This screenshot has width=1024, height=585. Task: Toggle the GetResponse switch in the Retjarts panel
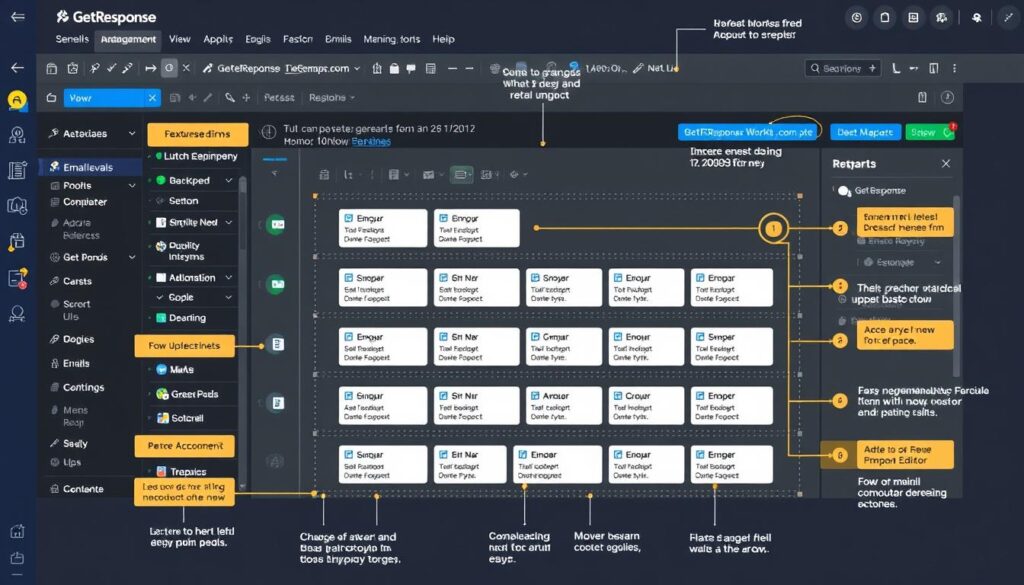[x=844, y=191]
